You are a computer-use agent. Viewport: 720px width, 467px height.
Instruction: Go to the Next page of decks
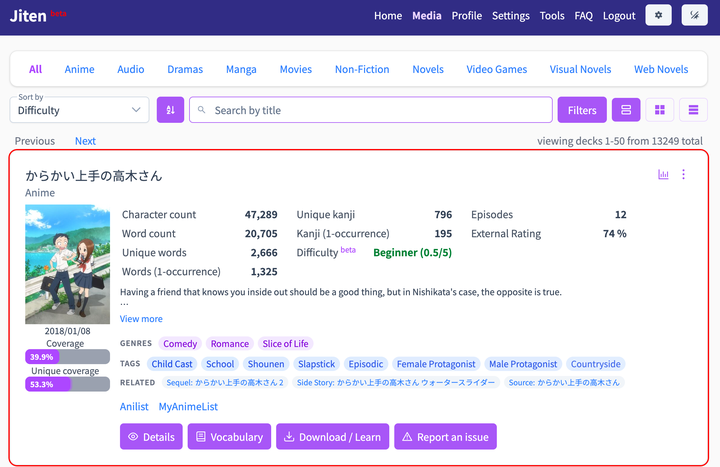85,141
